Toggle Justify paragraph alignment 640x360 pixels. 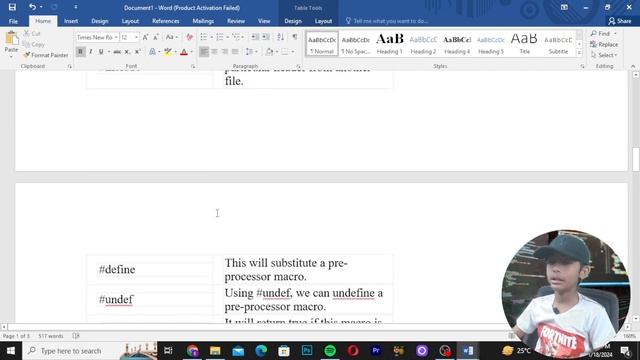click(x=235, y=52)
